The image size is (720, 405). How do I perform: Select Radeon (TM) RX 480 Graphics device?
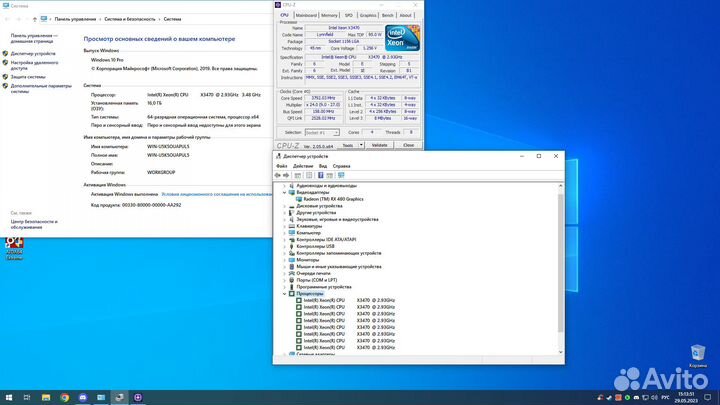pos(333,199)
